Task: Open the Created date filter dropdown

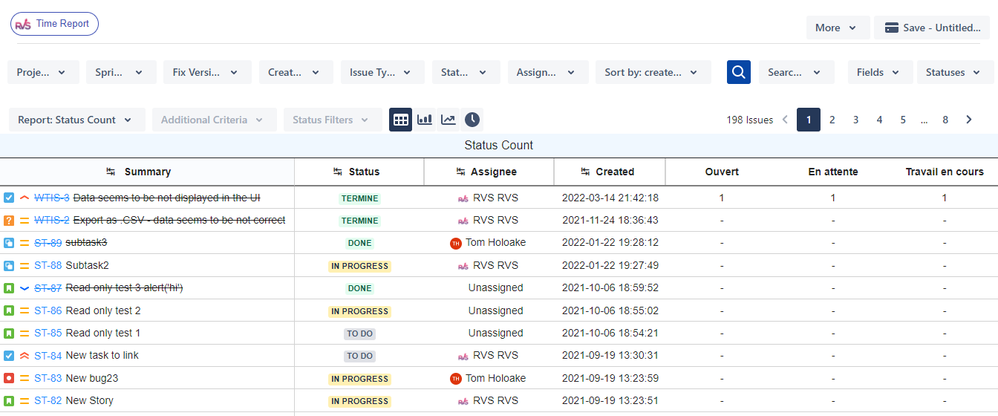Action: (296, 73)
